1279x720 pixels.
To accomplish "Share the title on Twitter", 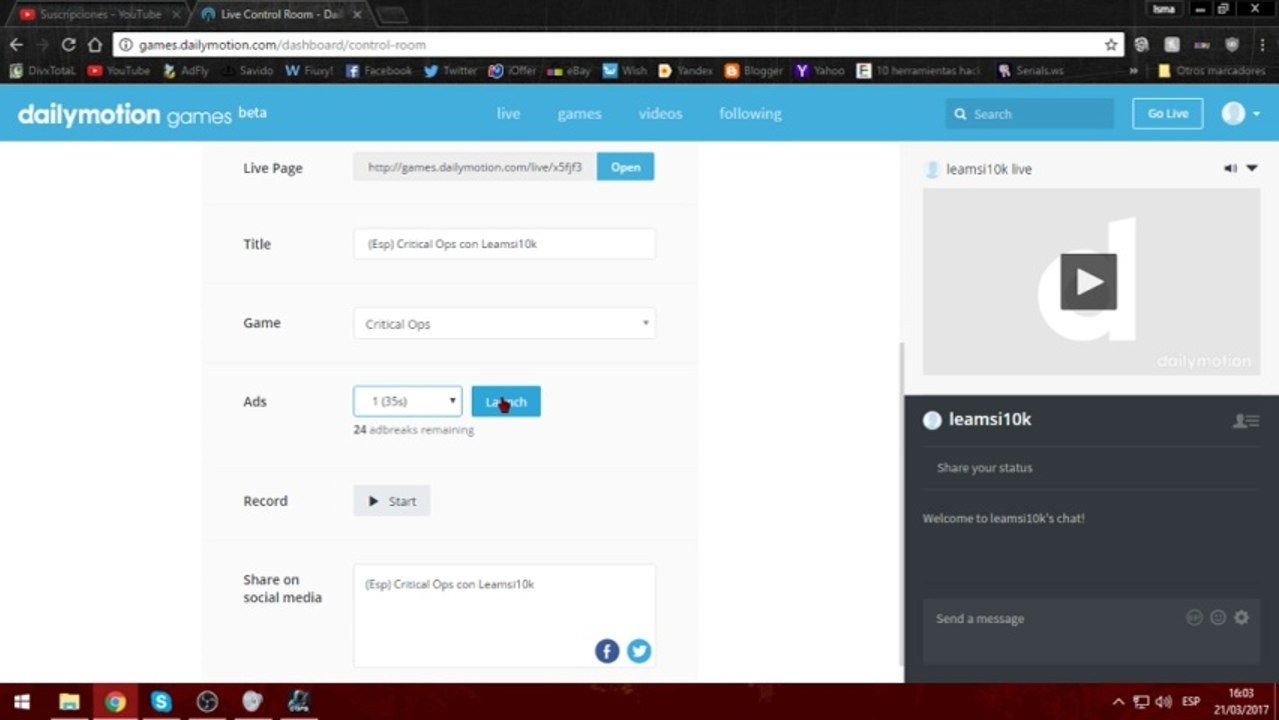I will [x=639, y=651].
